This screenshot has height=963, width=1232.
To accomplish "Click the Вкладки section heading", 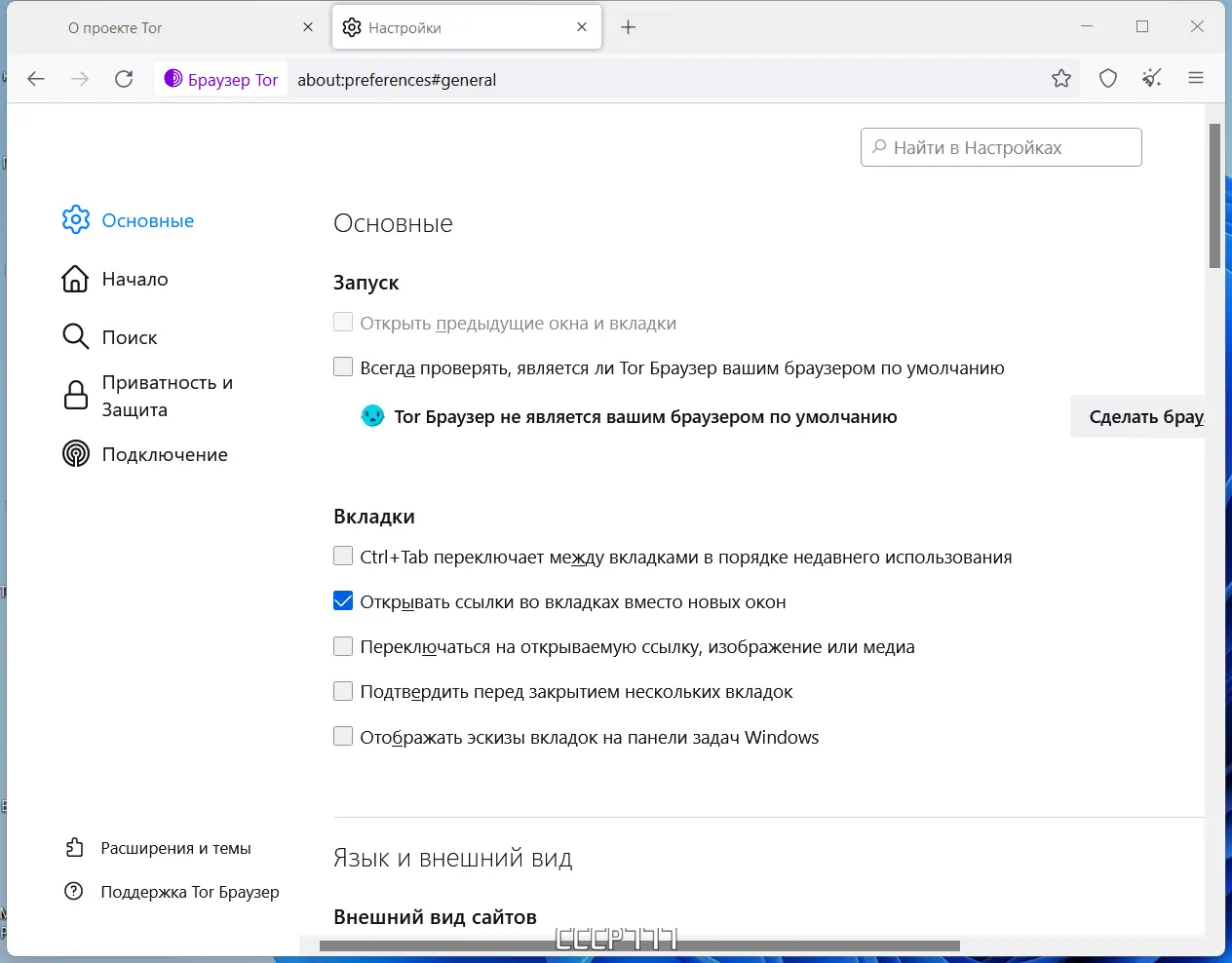I will click(x=374, y=517).
